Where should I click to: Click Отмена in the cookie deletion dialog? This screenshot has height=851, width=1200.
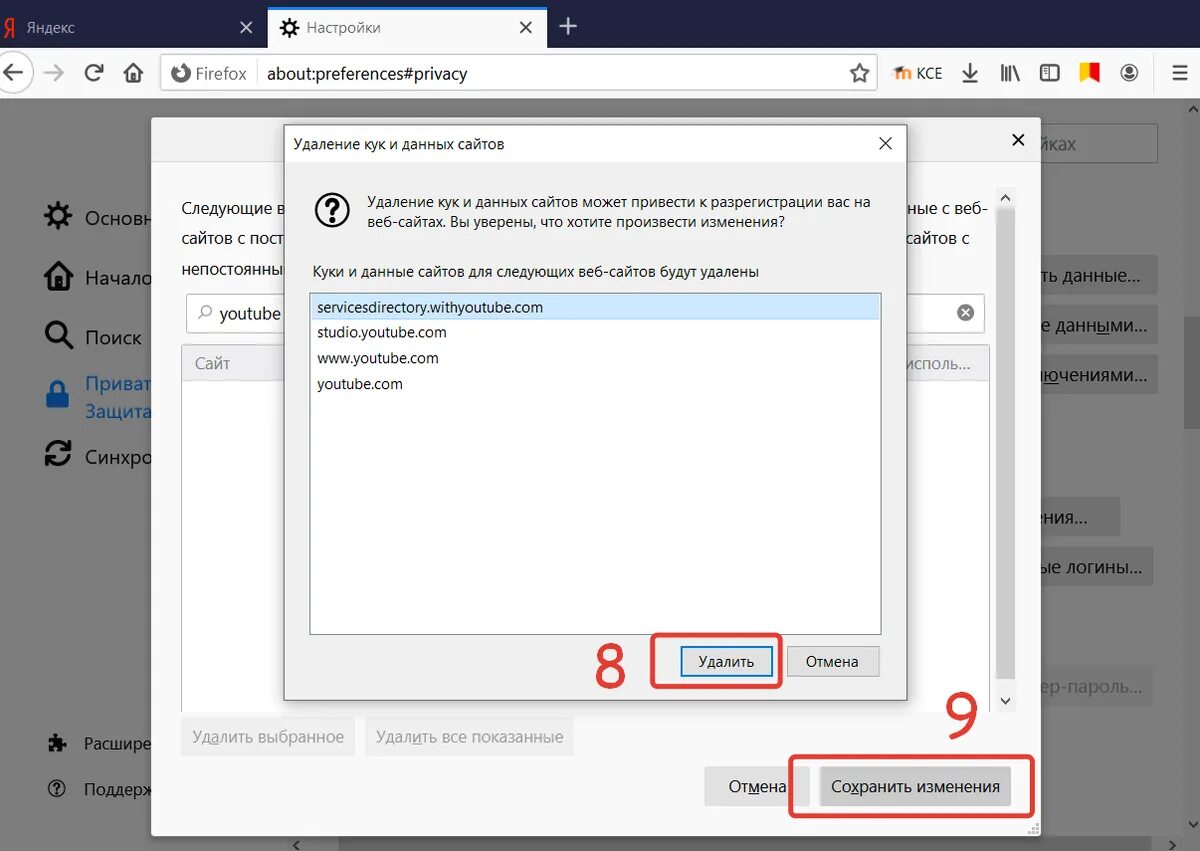pos(833,661)
